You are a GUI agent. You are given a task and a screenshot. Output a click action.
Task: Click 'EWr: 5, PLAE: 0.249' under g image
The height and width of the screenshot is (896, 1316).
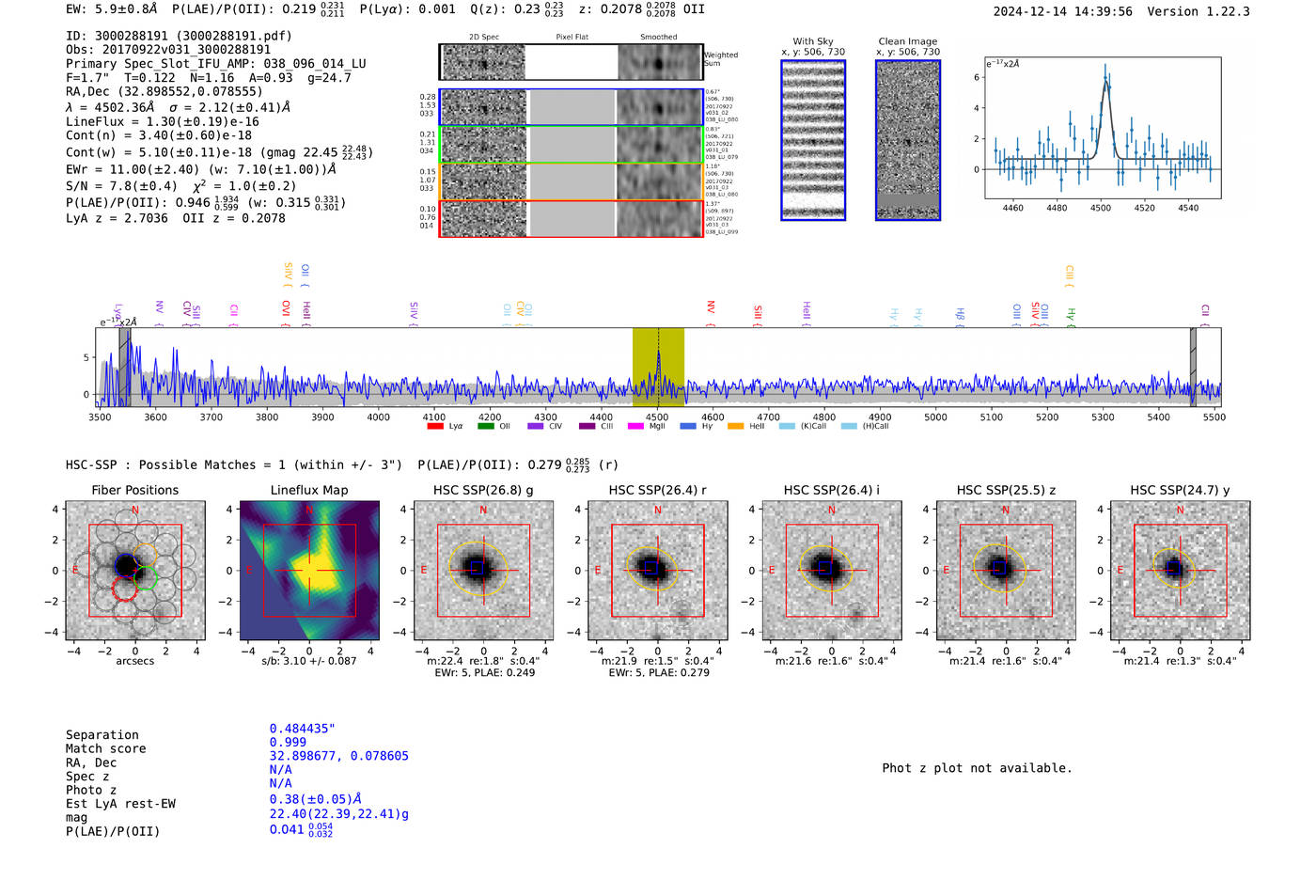click(485, 673)
